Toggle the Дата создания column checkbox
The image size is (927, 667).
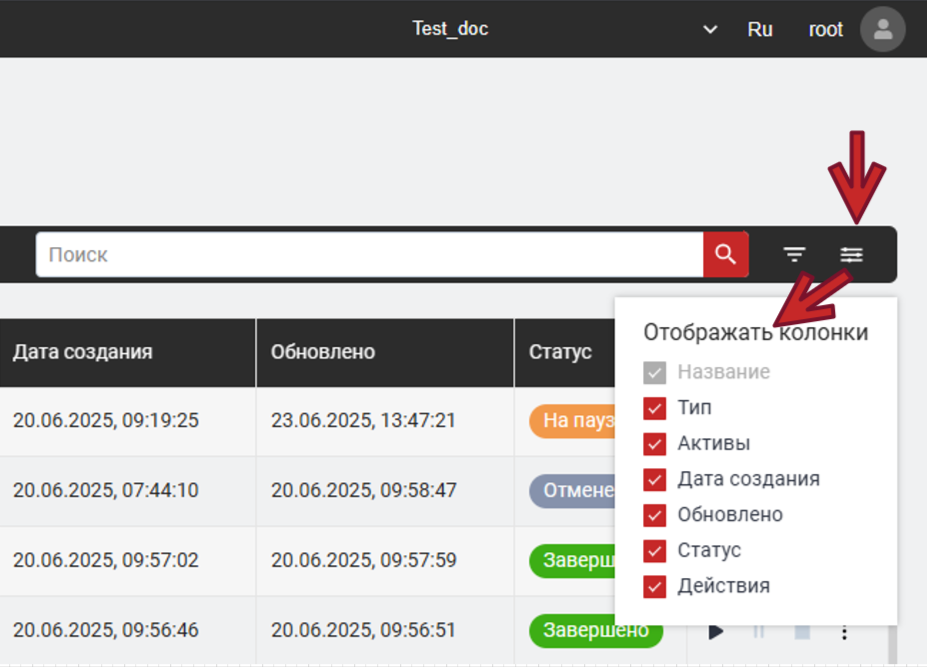655,479
